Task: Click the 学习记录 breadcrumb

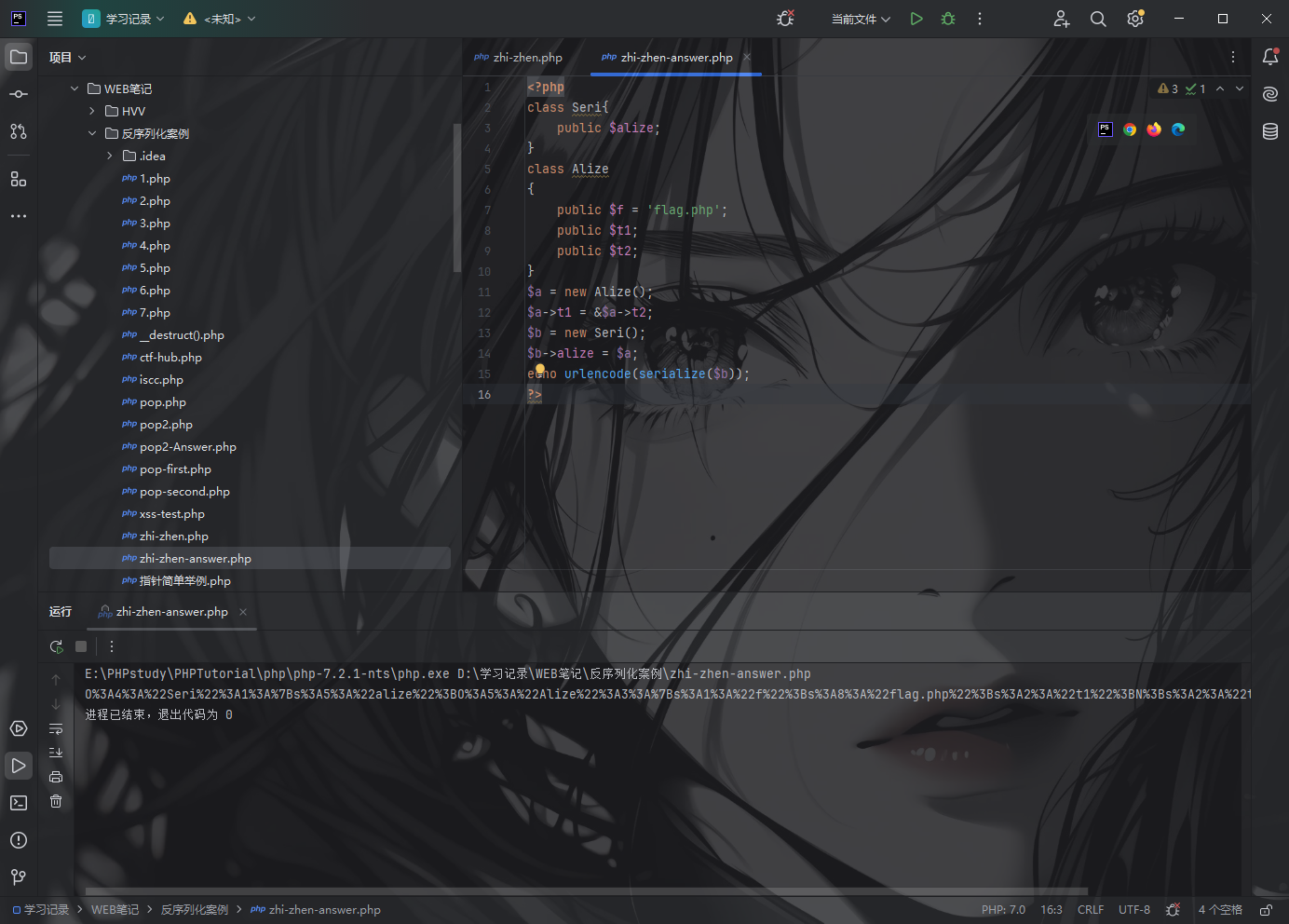Action: (41, 910)
